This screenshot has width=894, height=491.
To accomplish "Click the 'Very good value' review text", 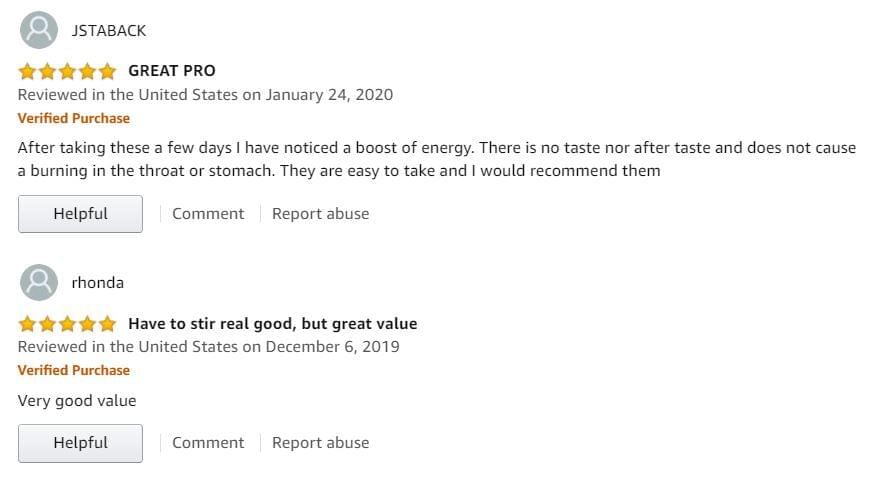I will click(x=77, y=401).
